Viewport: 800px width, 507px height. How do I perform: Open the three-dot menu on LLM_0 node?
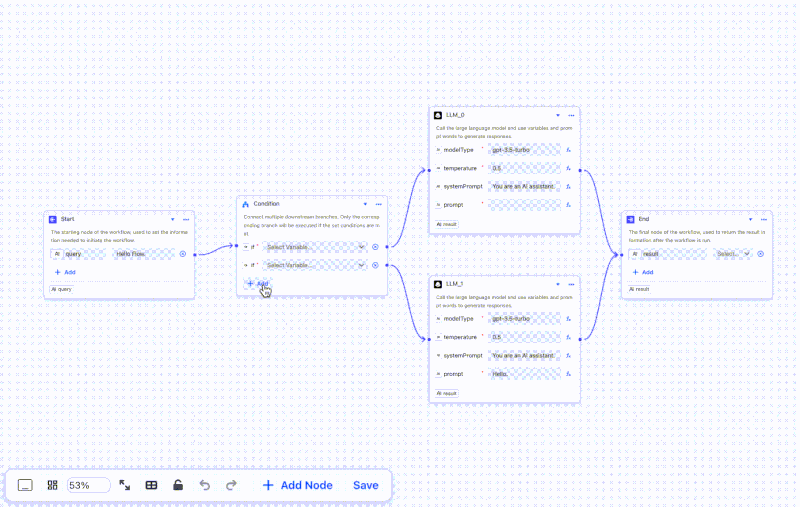(x=571, y=115)
